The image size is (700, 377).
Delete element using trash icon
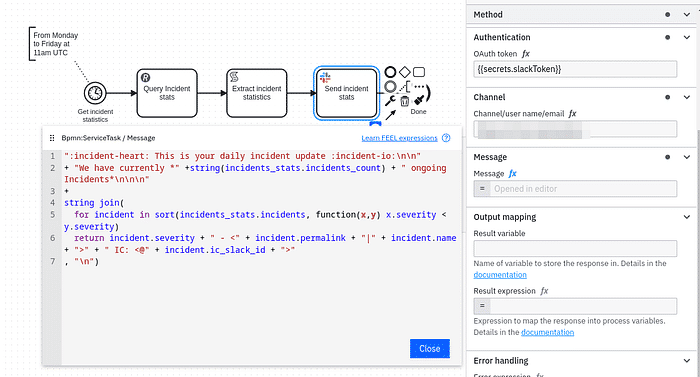coord(404,101)
